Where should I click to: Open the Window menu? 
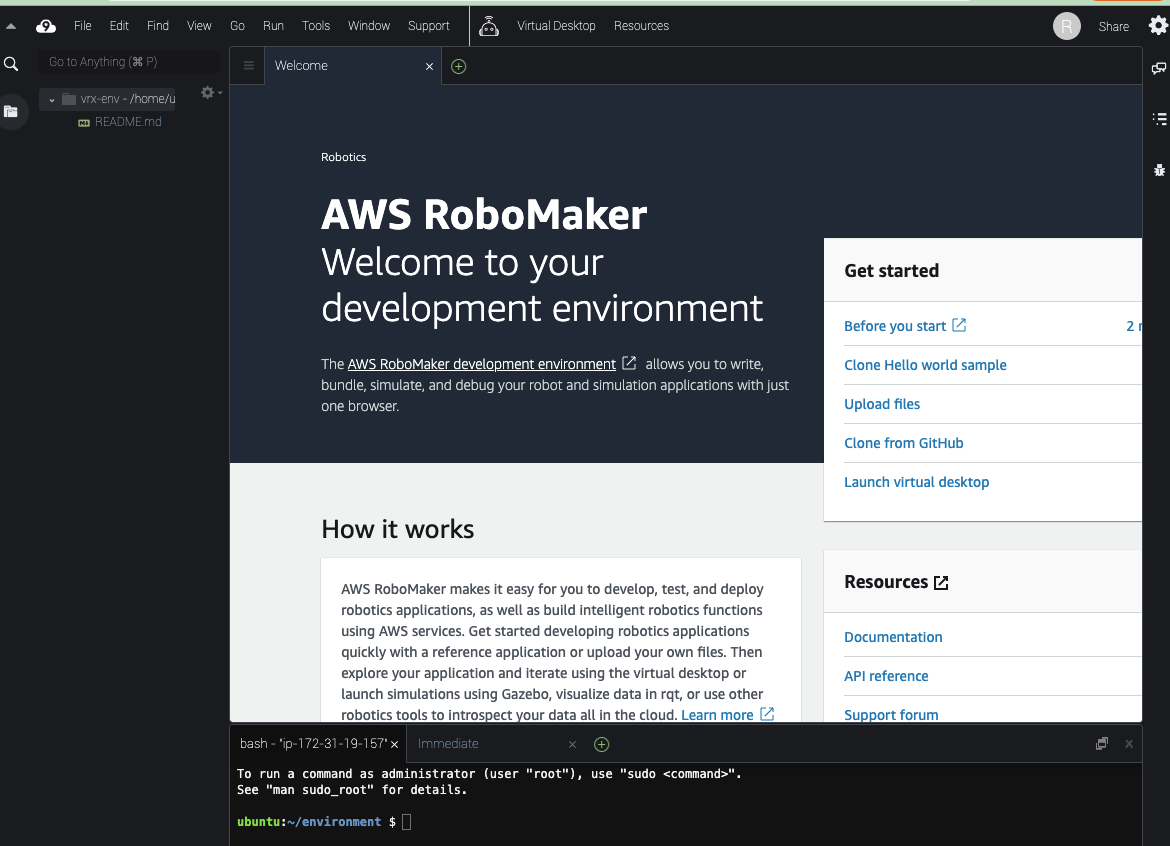(369, 25)
